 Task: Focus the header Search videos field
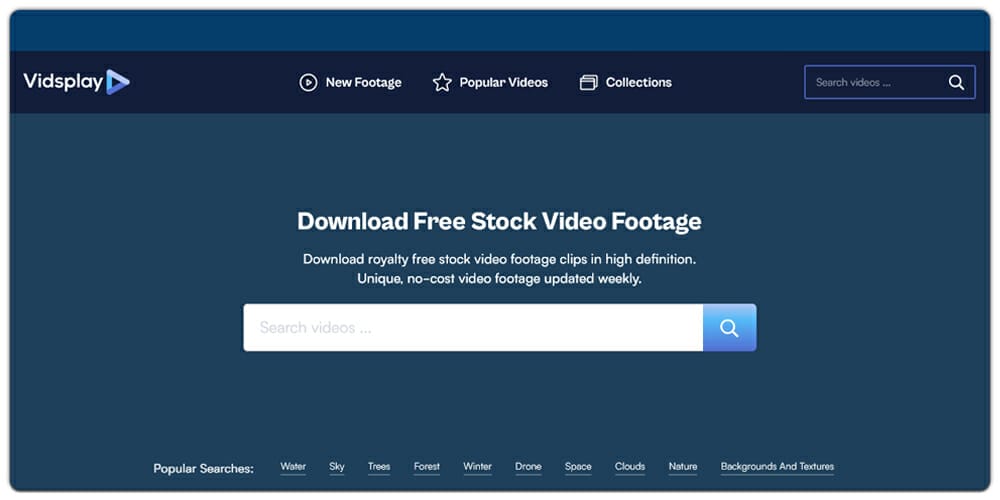tap(873, 82)
